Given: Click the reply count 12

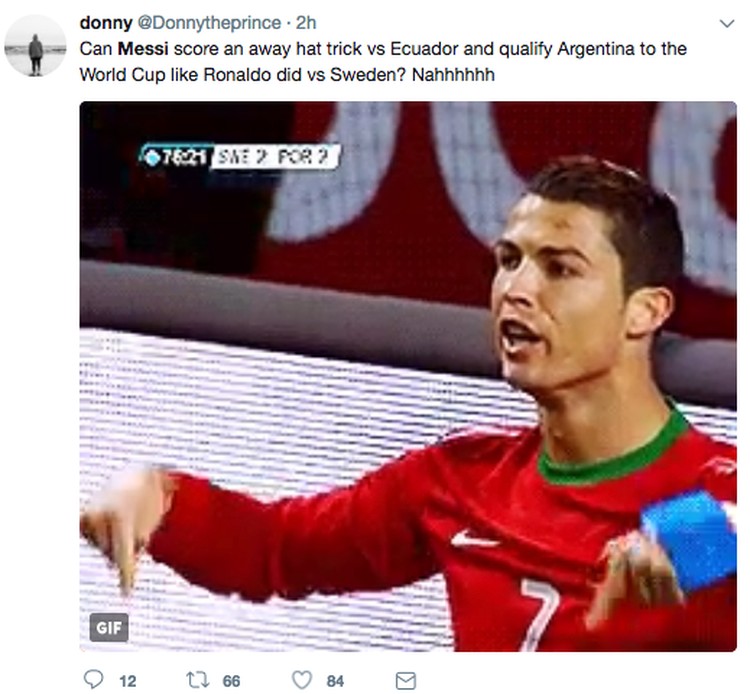Looking at the screenshot, I should click(x=128, y=681).
